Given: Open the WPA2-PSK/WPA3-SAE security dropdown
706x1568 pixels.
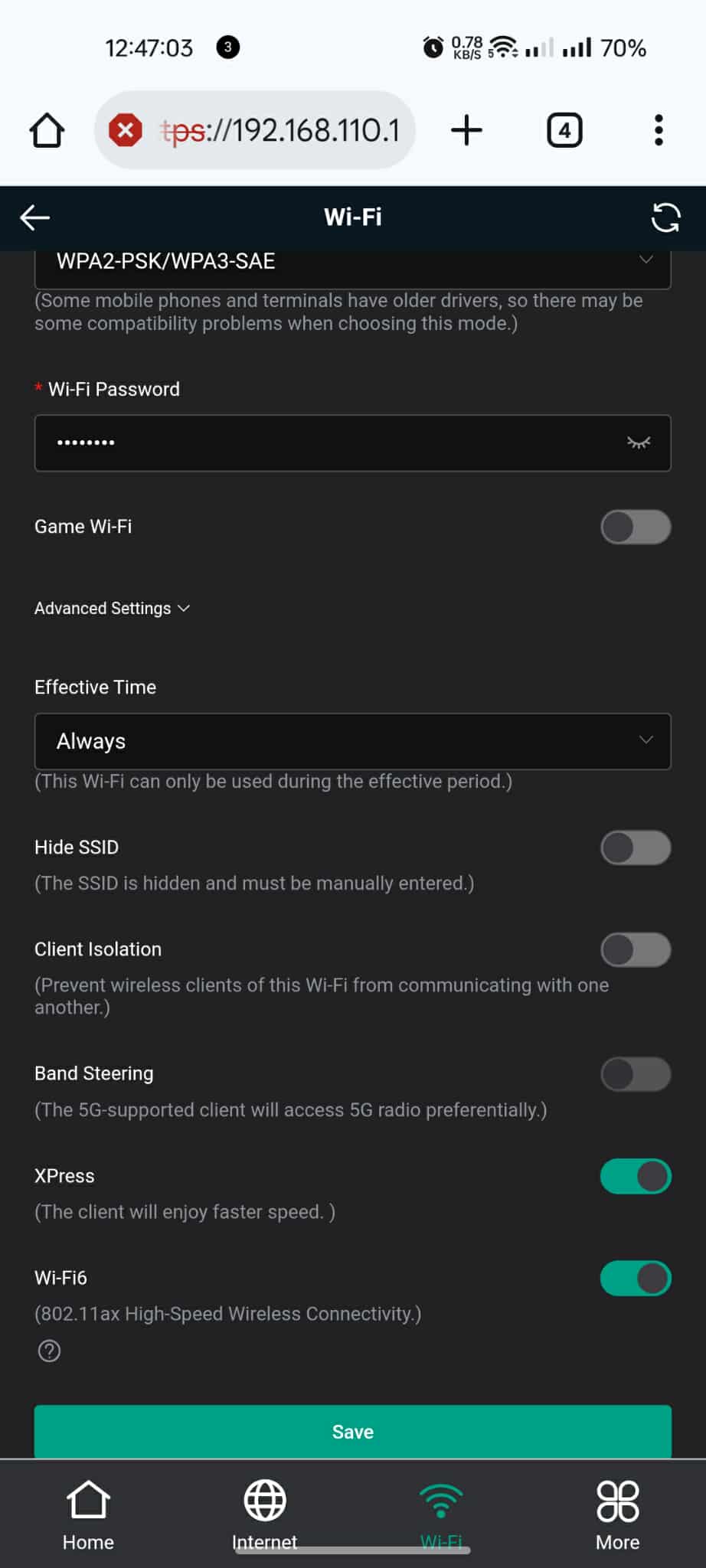Looking at the screenshot, I should tap(352, 262).
